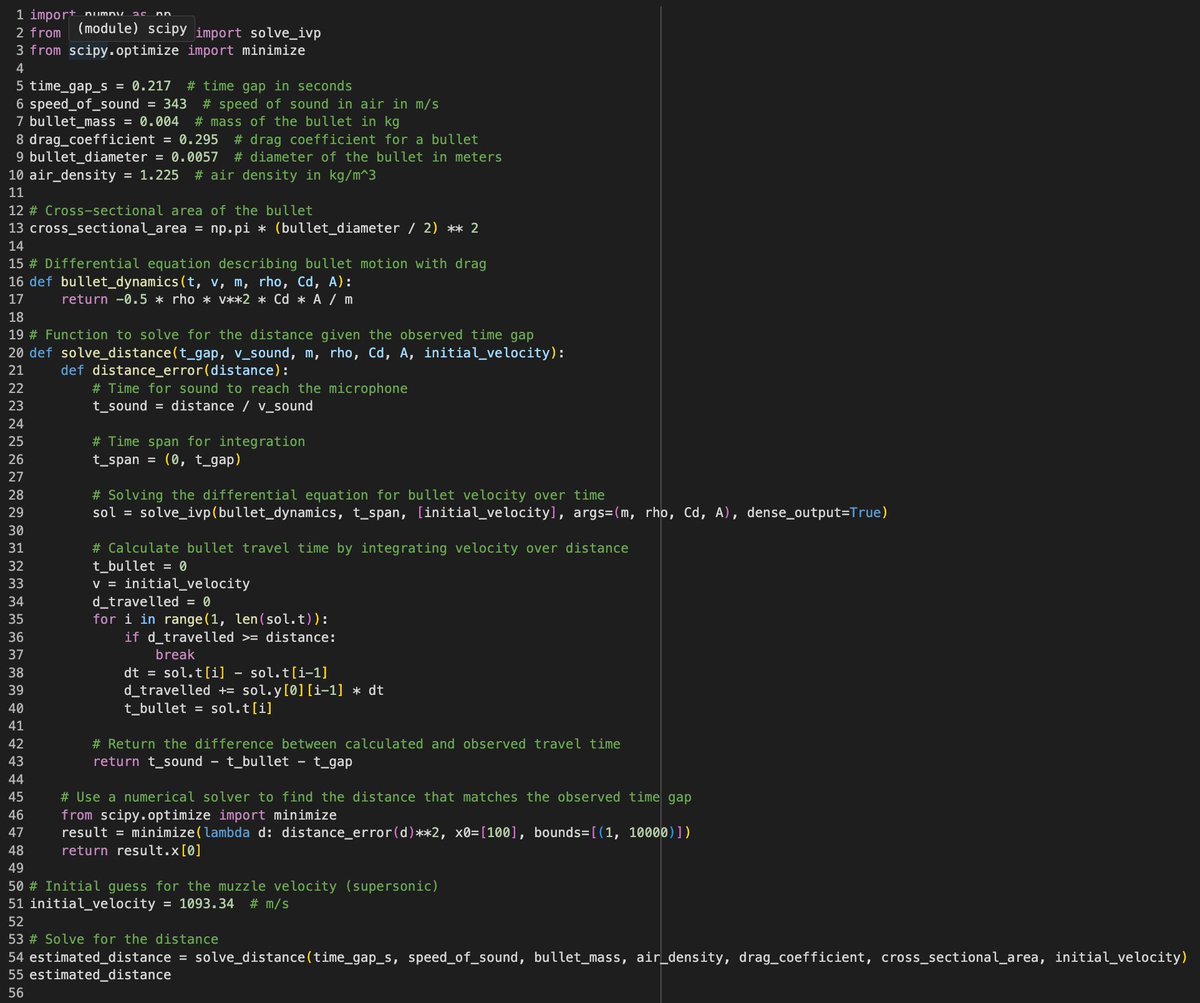1200x1003 pixels.
Task: Click 'air_density' assignment on line 10
Action: [x=73, y=175]
